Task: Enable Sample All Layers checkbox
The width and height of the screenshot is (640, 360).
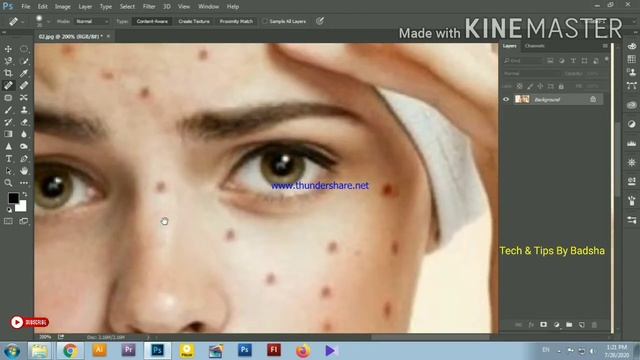Action: coord(265,21)
